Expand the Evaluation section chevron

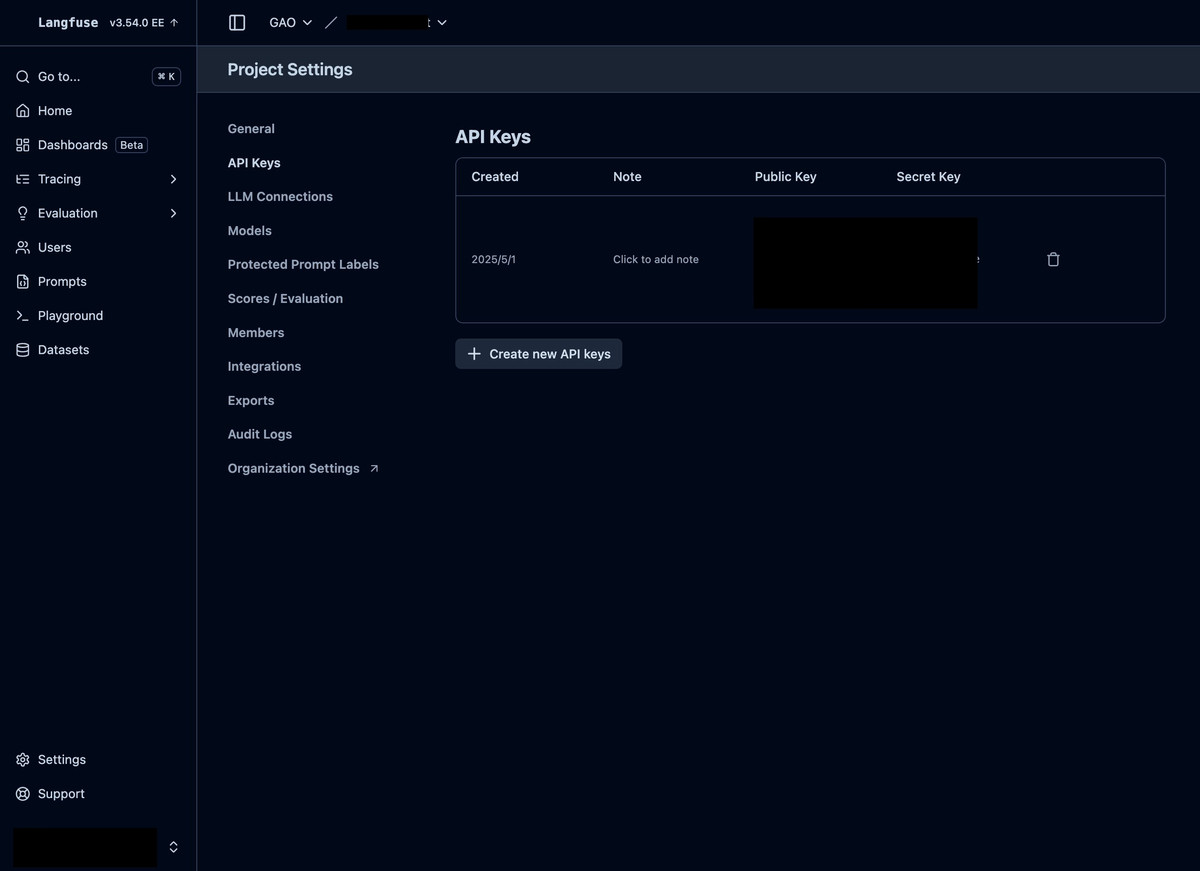[173, 213]
